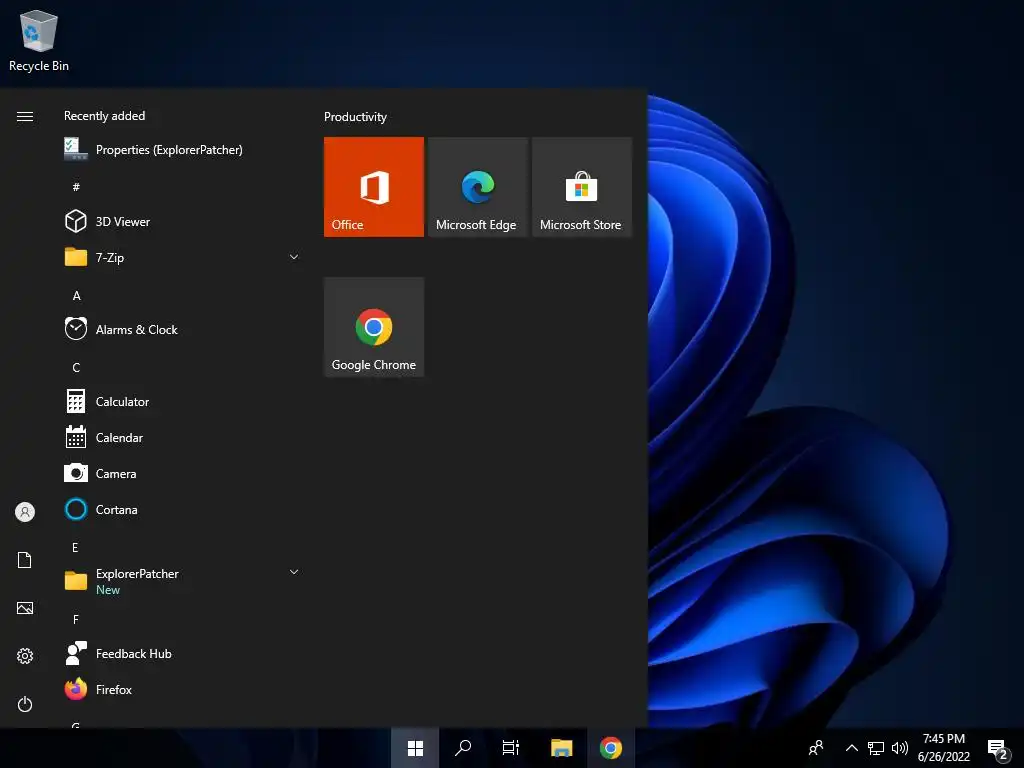Expand the ExplorerPatcher folder chevron
Screen dimensions: 1024x768
pyautogui.click(x=294, y=571)
